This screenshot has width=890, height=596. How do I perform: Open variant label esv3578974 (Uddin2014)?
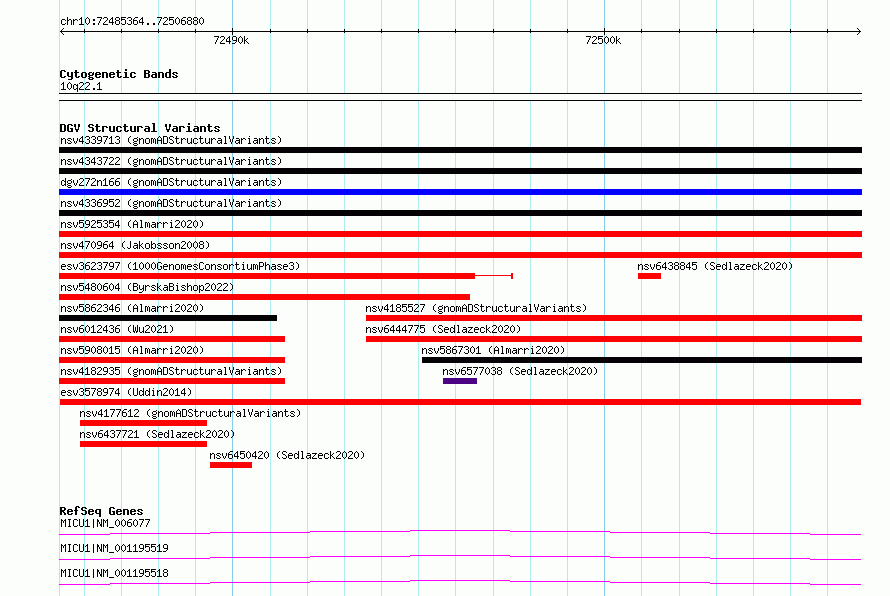coord(126,392)
